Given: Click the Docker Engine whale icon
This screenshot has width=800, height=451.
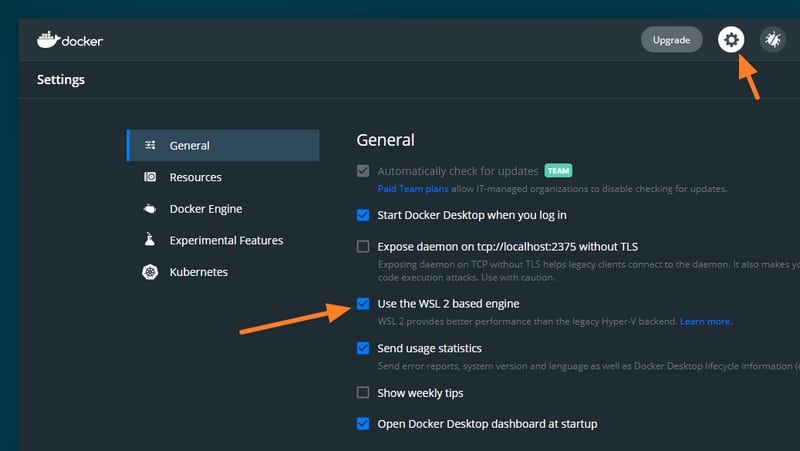Looking at the screenshot, I should point(150,209).
